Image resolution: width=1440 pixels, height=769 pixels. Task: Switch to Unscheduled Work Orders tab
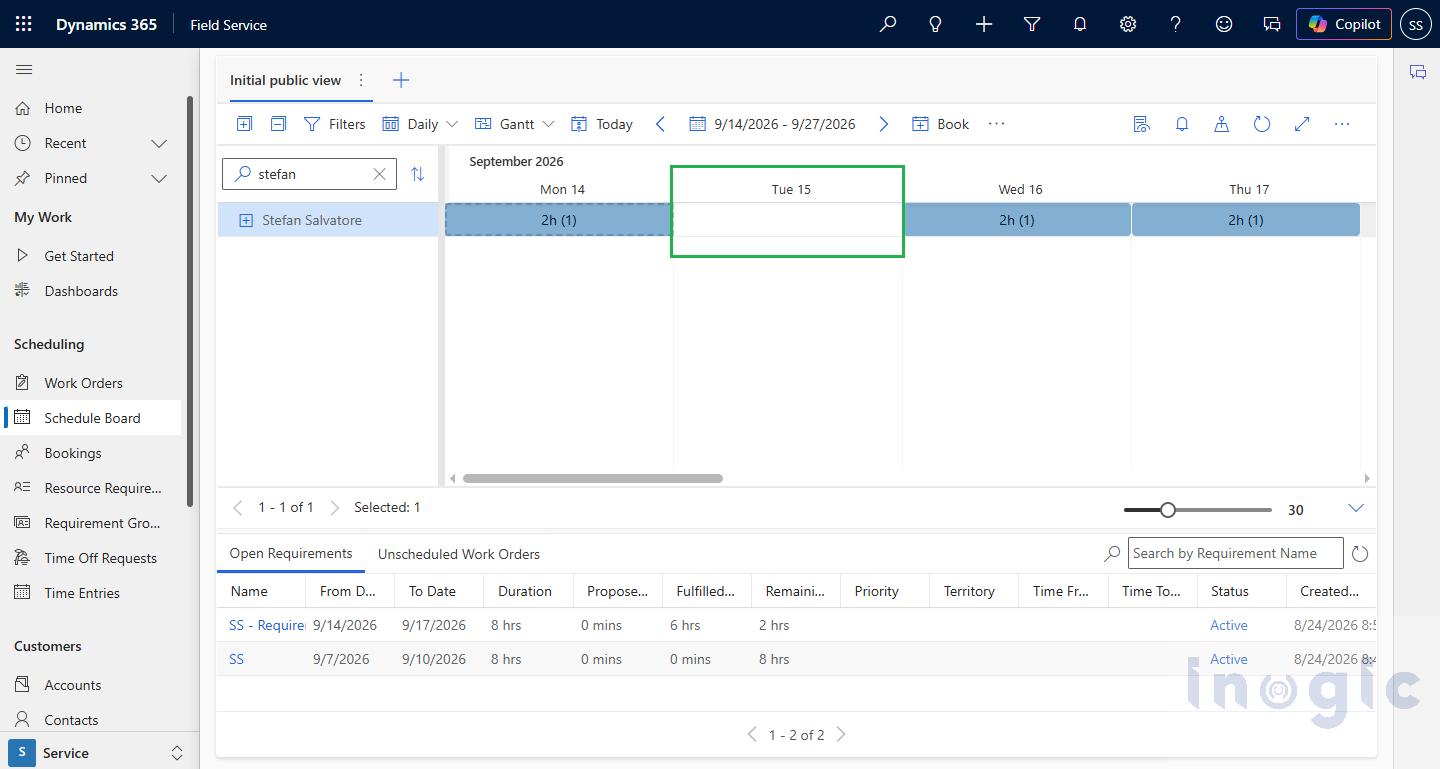(459, 554)
